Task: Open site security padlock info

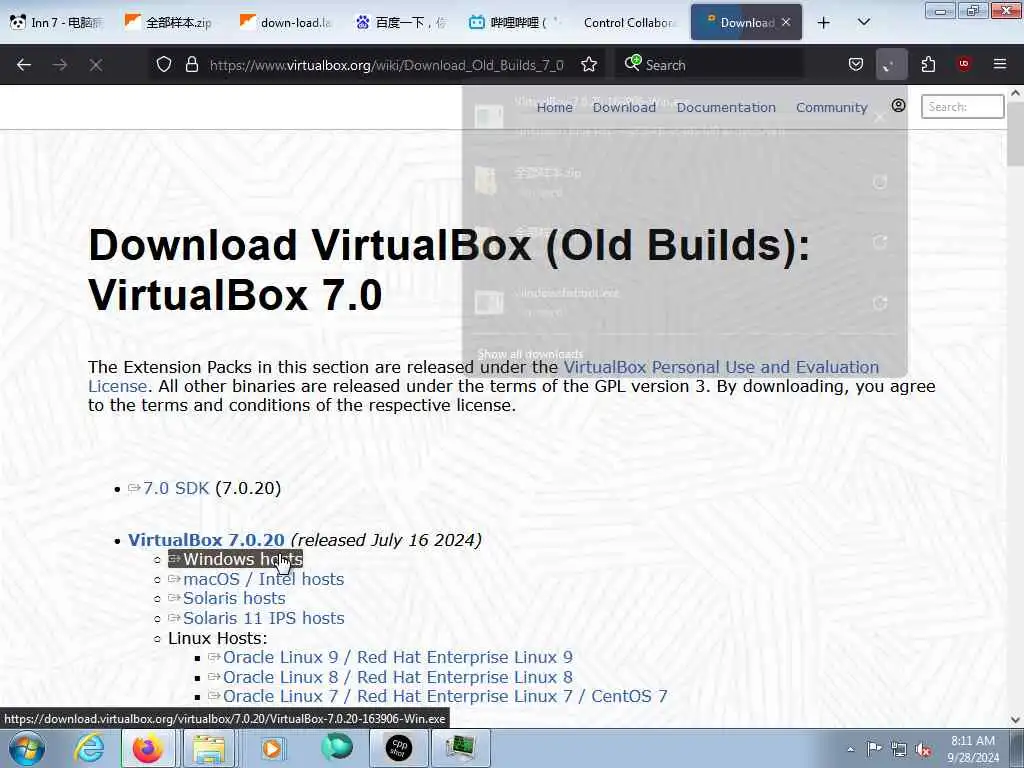Action: pos(191,64)
